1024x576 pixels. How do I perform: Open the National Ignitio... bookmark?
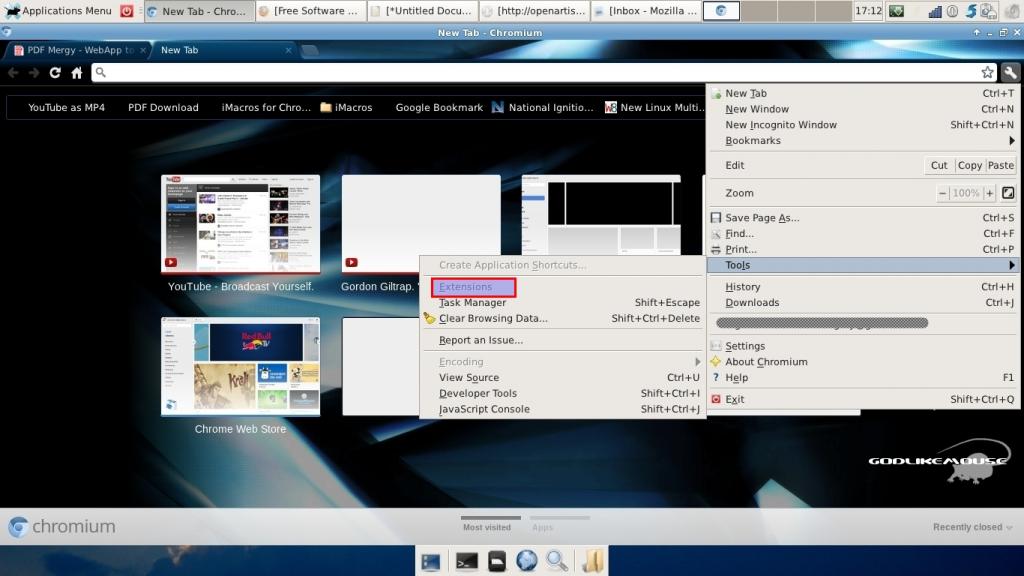(x=543, y=108)
